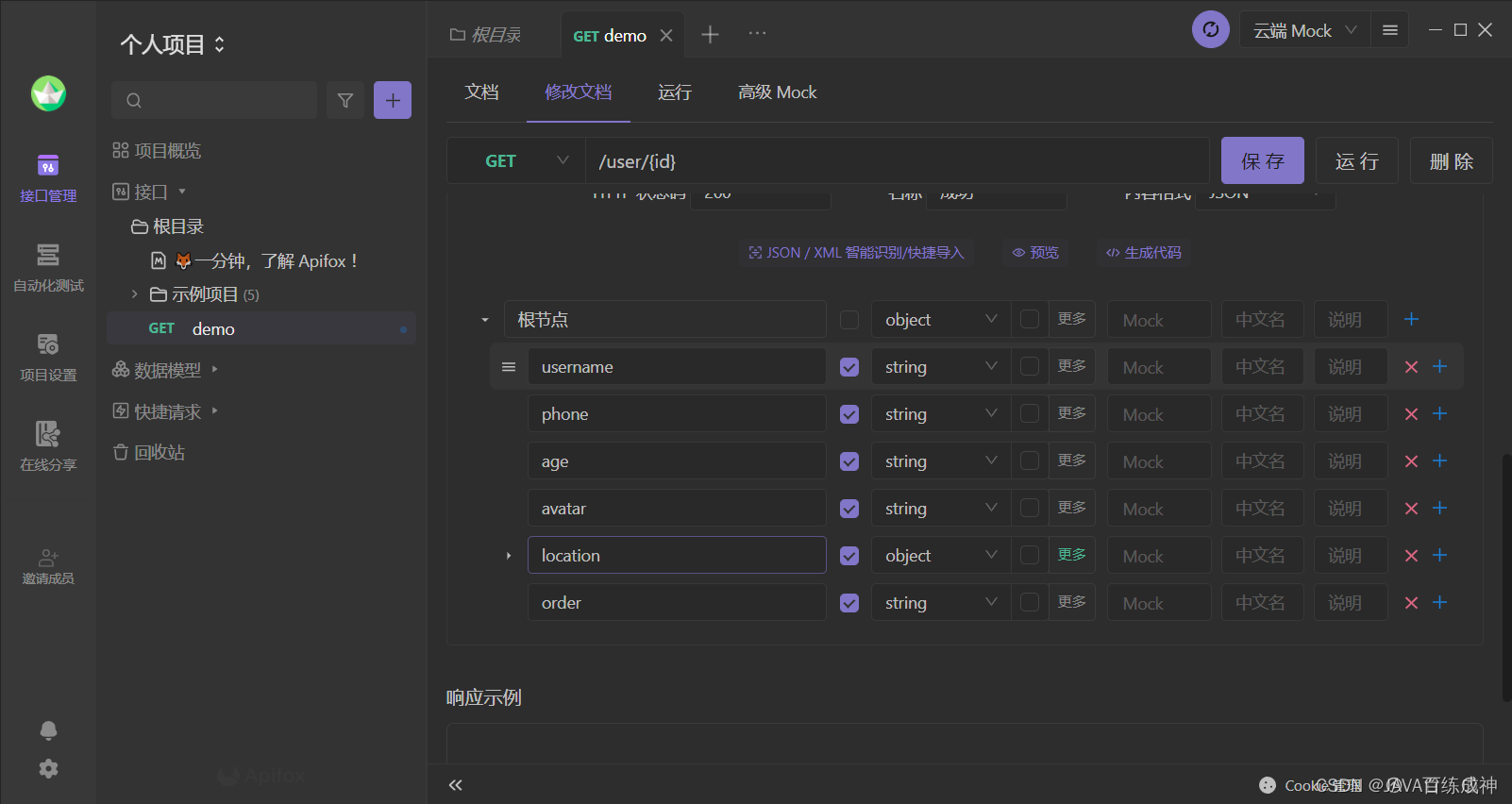
Task: Open the settings gear in sidebar
Action: [48, 769]
